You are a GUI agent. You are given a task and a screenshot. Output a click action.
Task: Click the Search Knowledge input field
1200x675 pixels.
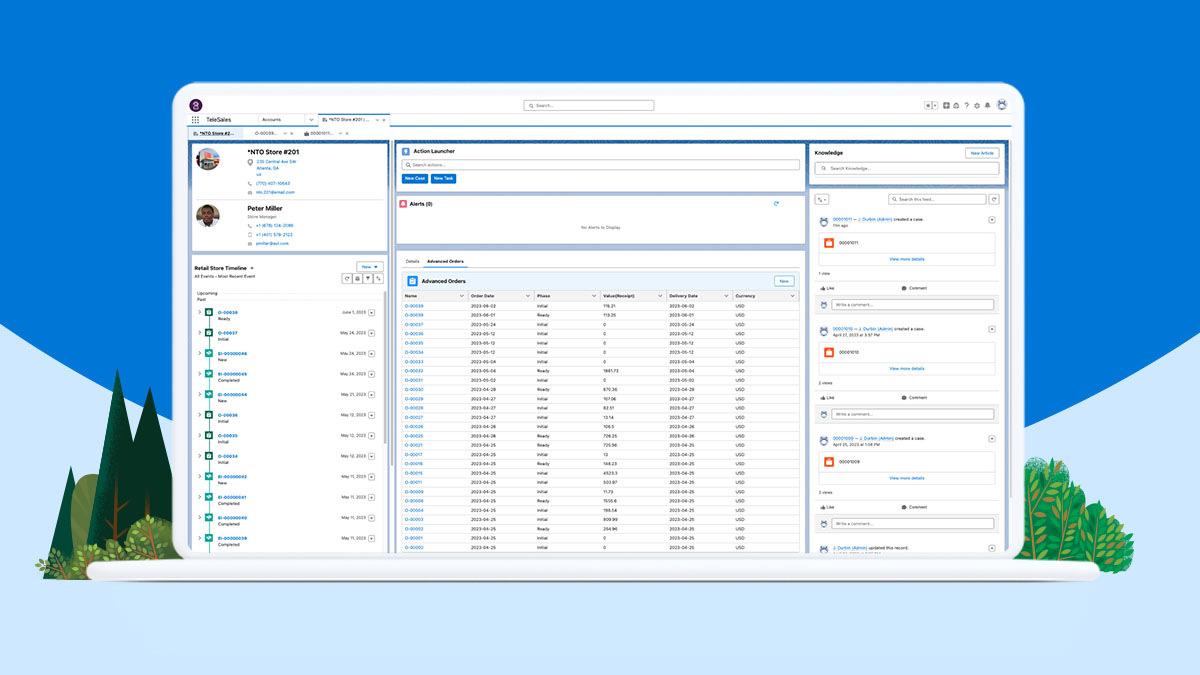point(907,168)
